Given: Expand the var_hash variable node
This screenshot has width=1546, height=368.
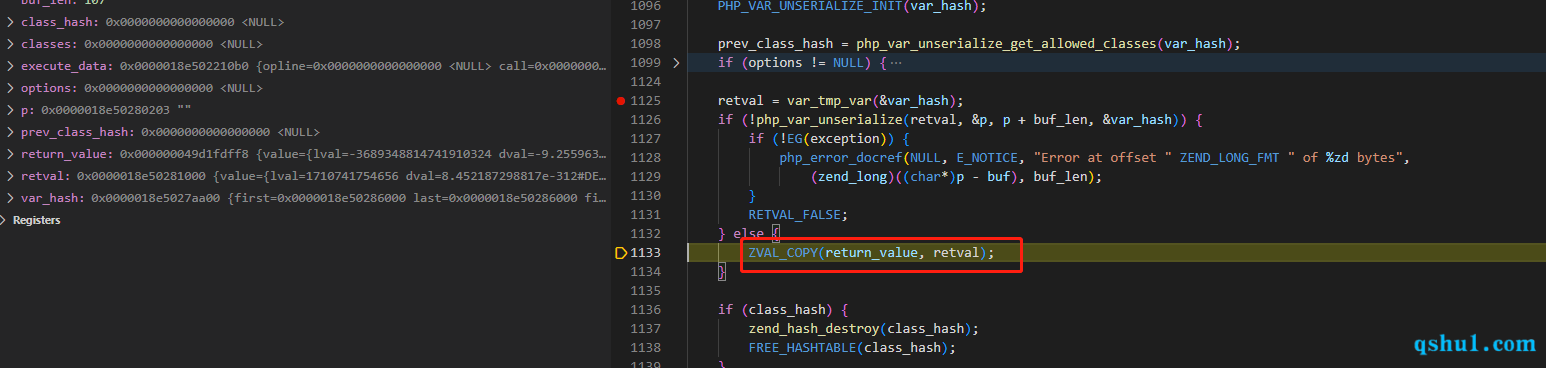Looking at the screenshot, I should click(9, 198).
